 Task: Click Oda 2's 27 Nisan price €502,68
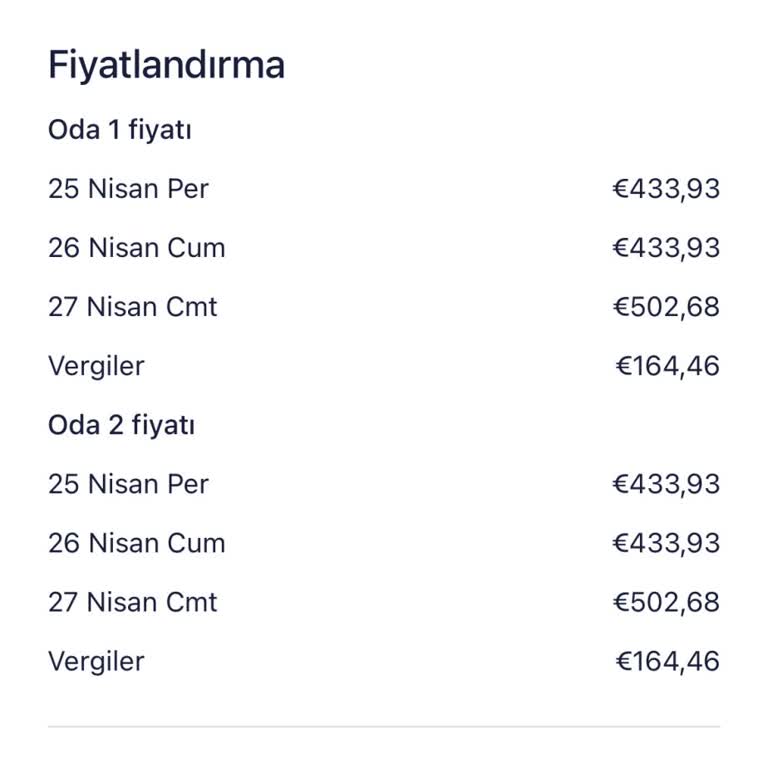click(x=666, y=602)
